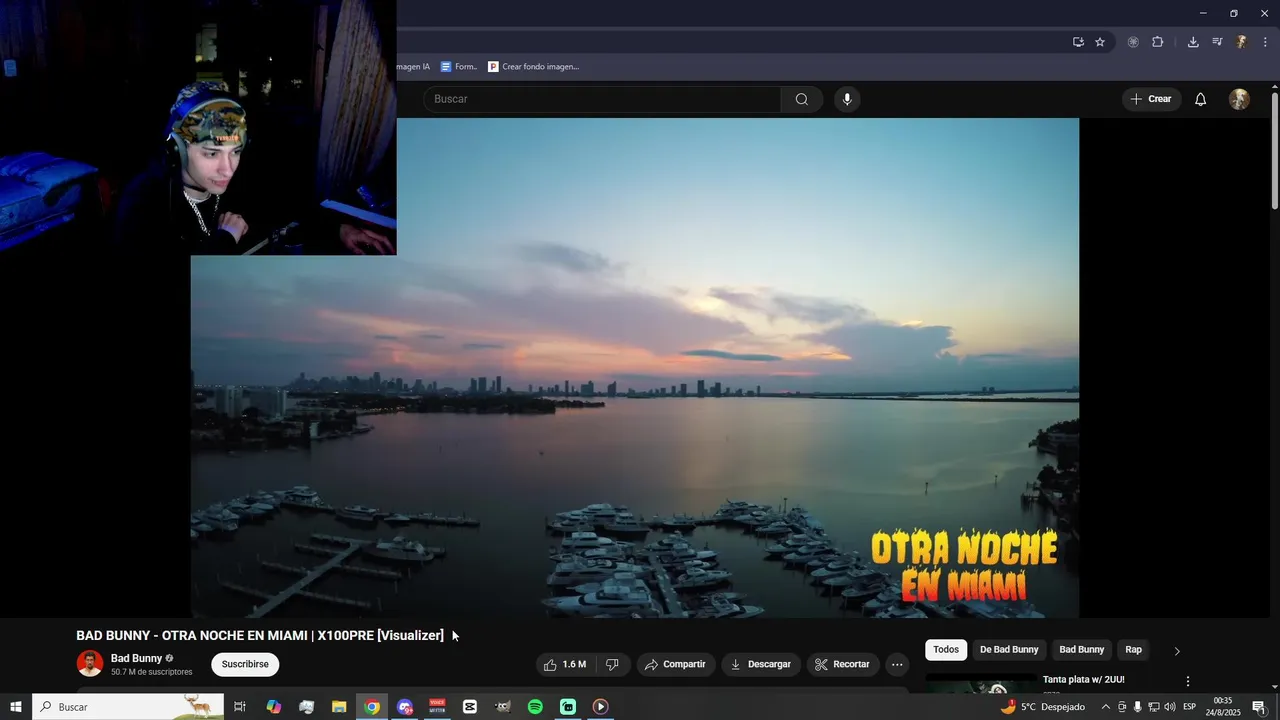Like the video with thumbs-up 1.6 M
This screenshot has height=720, width=1280.
click(565, 664)
